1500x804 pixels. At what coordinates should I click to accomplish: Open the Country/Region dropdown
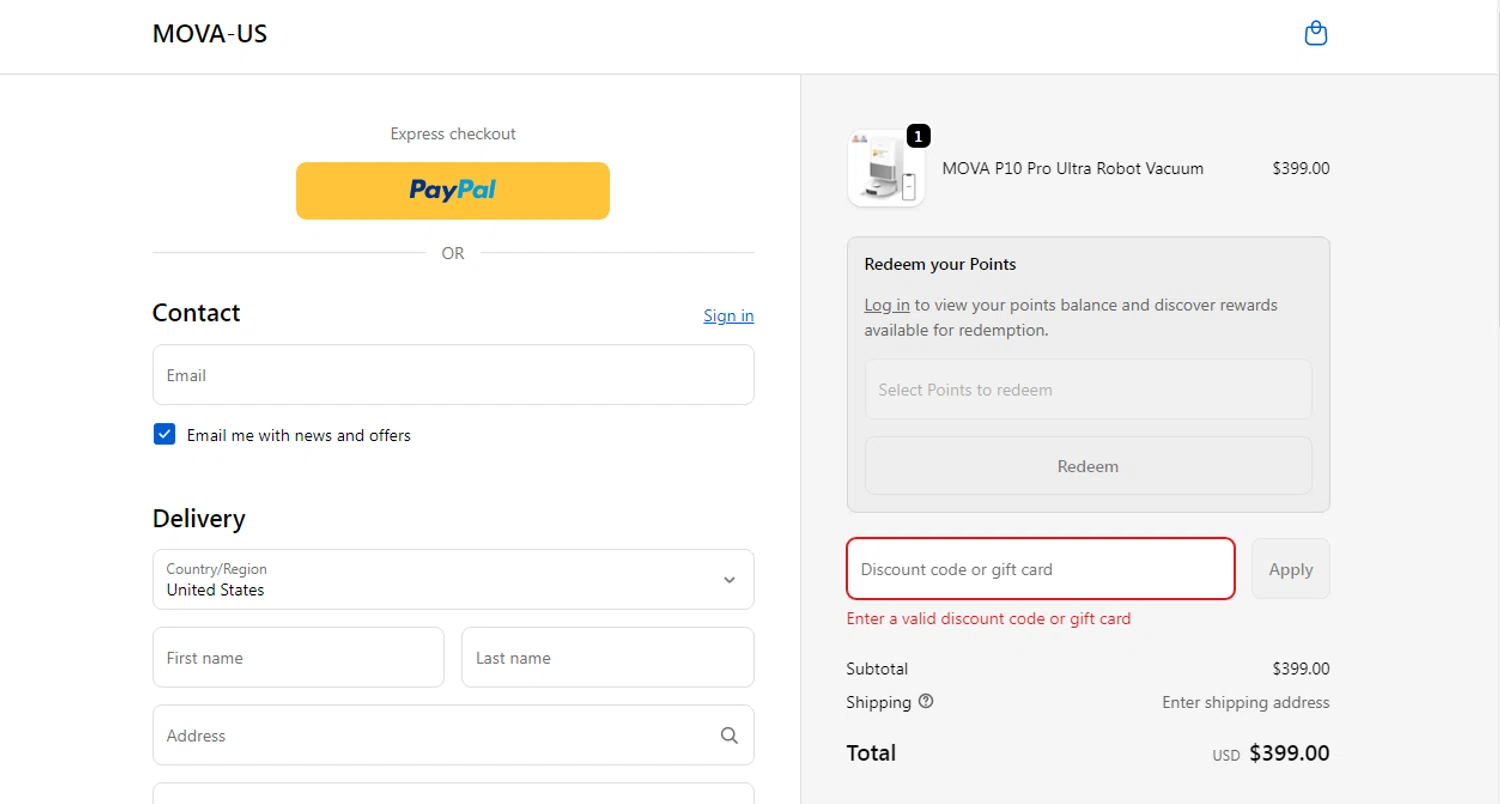453,579
